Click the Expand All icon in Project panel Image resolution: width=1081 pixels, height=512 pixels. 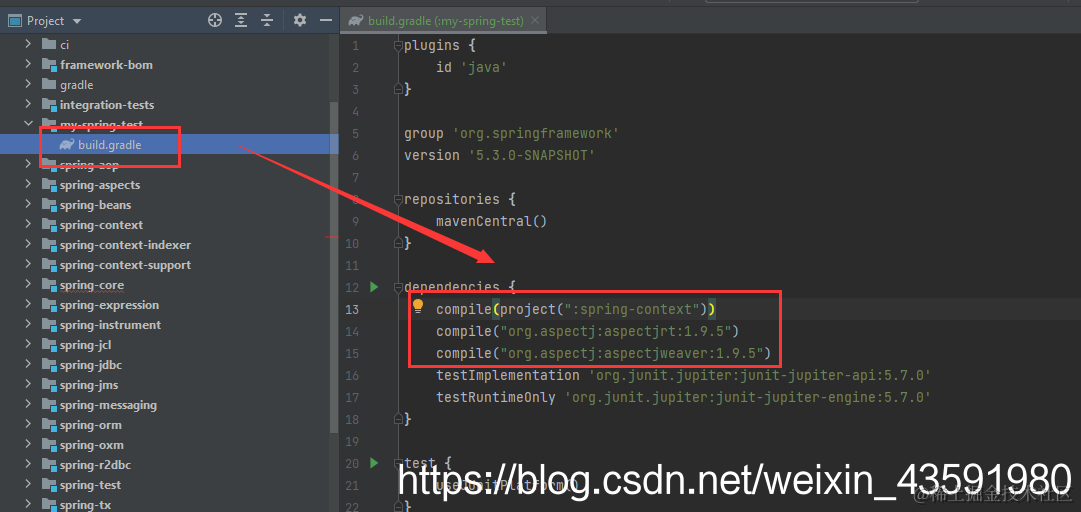pos(241,21)
